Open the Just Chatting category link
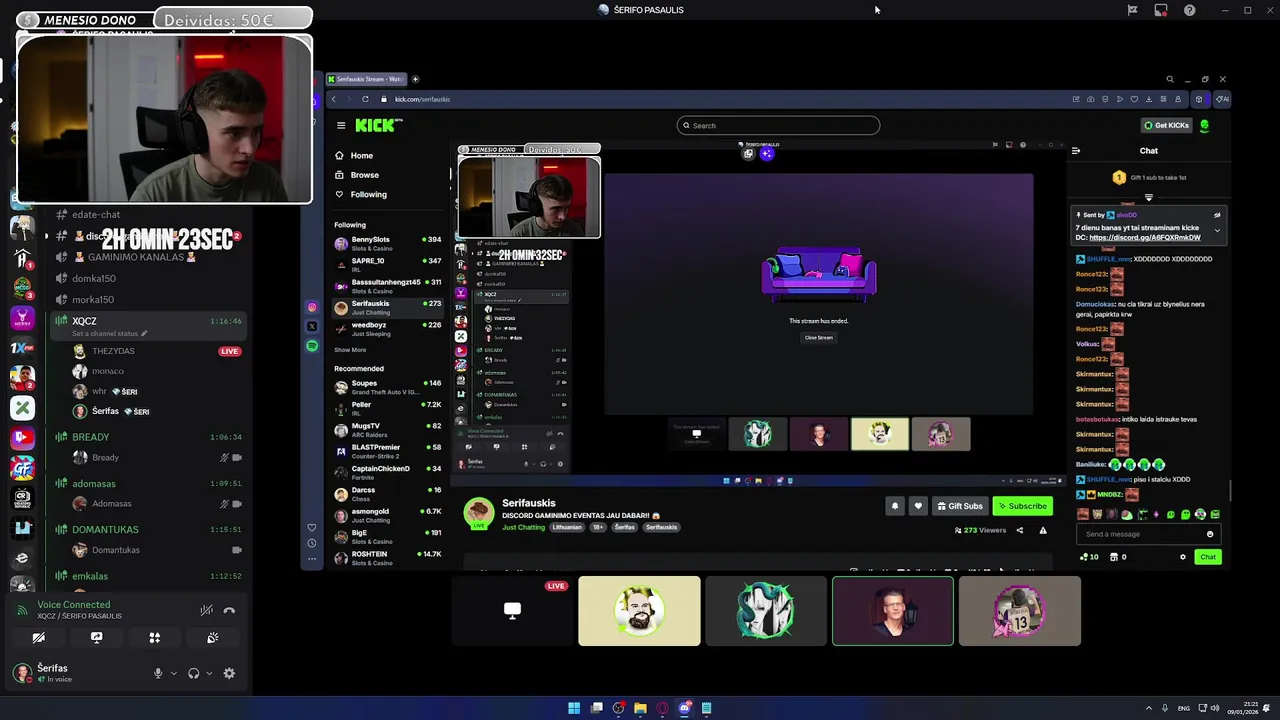 pos(524,527)
